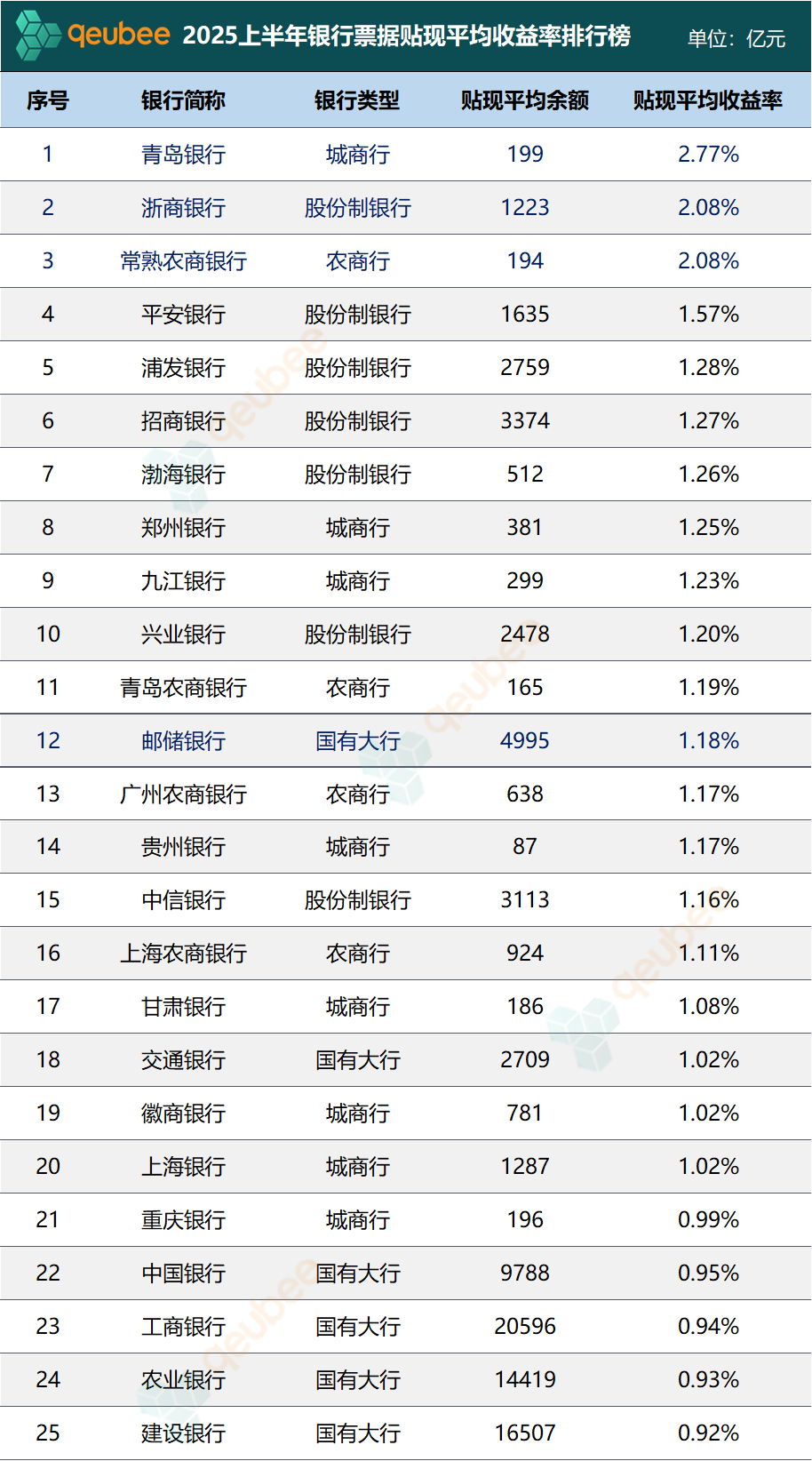Select the 徽商银行 name cell
Image resolution: width=812 pixels, height=1461 pixels.
(183, 1114)
